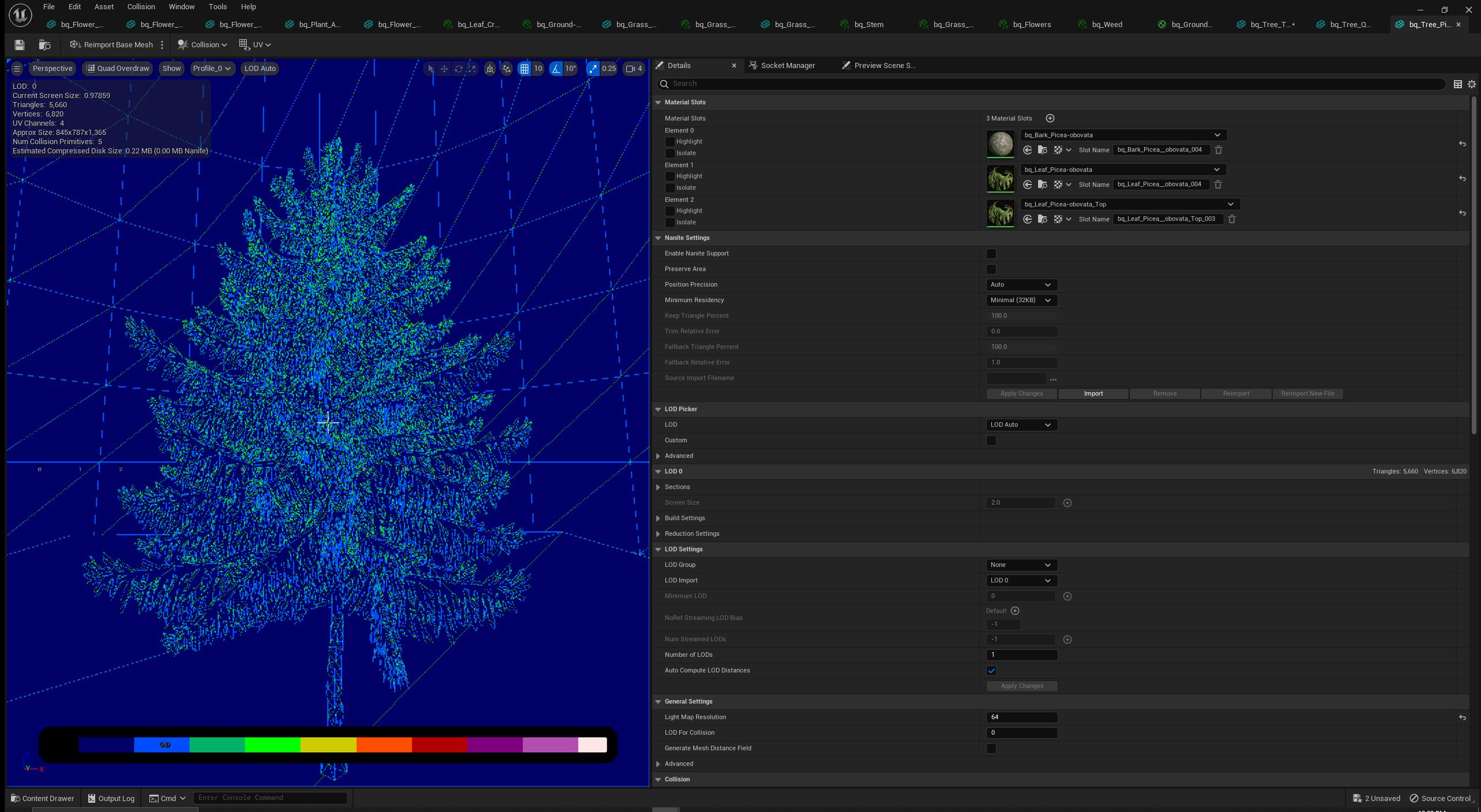Click the orange overdraw legend swatch
The width and height of the screenshot is (1481, 812).
(384, 745)
